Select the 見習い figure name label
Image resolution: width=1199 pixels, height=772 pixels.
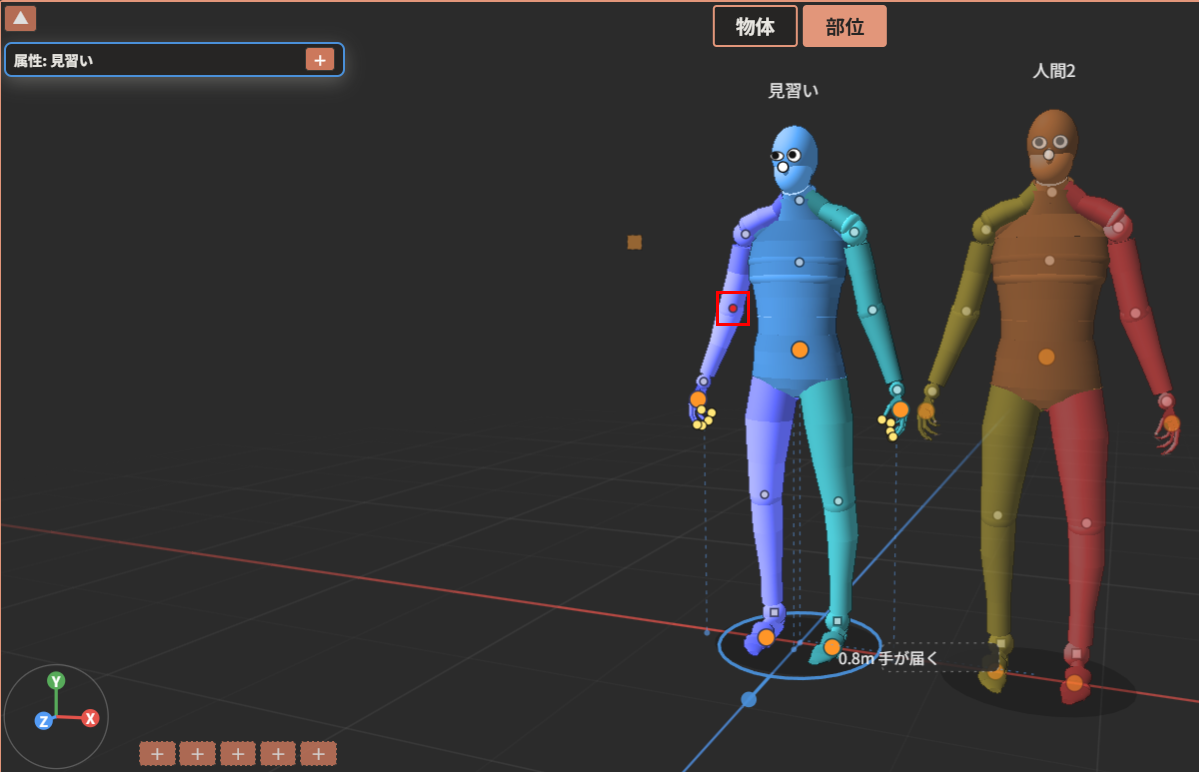(793, 91)
